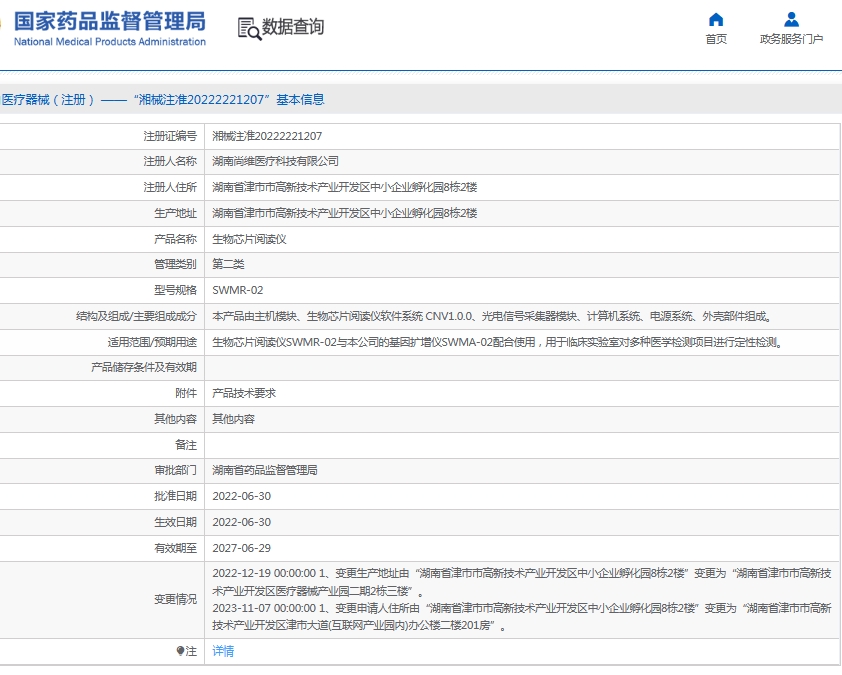This screenshot has height=675, width=842.
Task: Click registrant name 湖南尚维医疗科技有限公司
Action: pos(275,161)
